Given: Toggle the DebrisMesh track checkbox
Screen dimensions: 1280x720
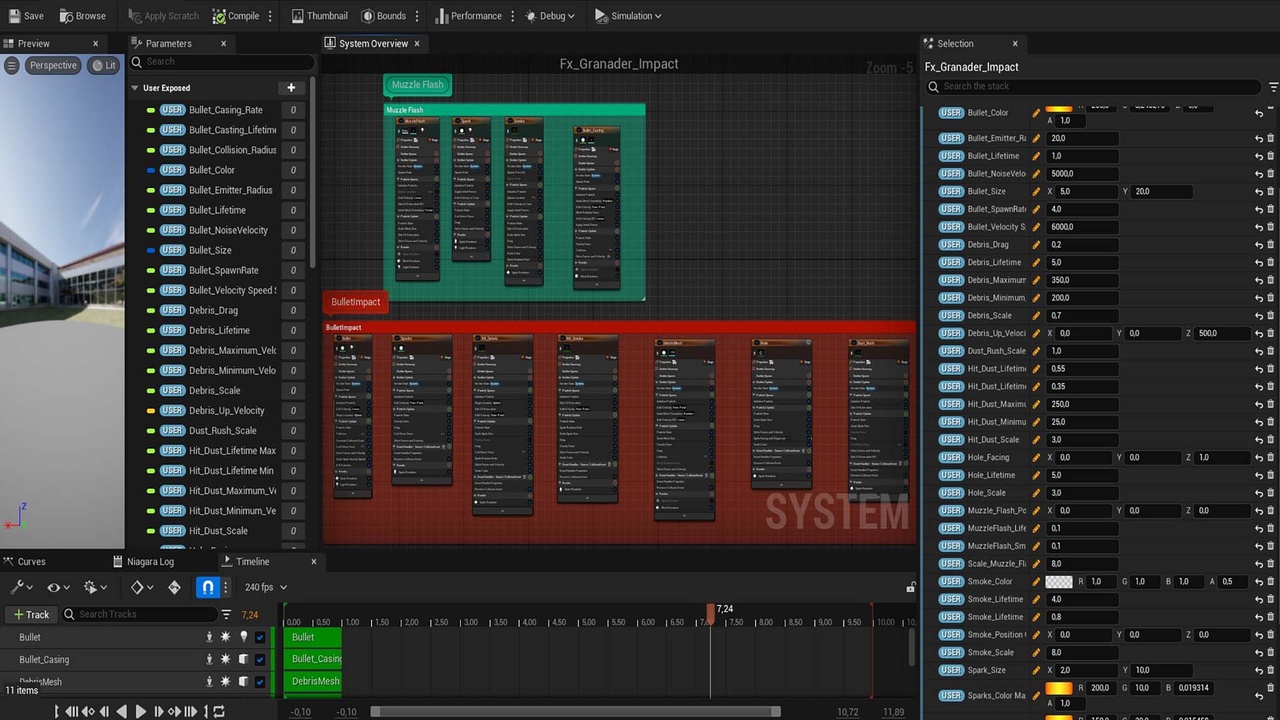Looking at the screenshot, I should [x=260, y=681].
